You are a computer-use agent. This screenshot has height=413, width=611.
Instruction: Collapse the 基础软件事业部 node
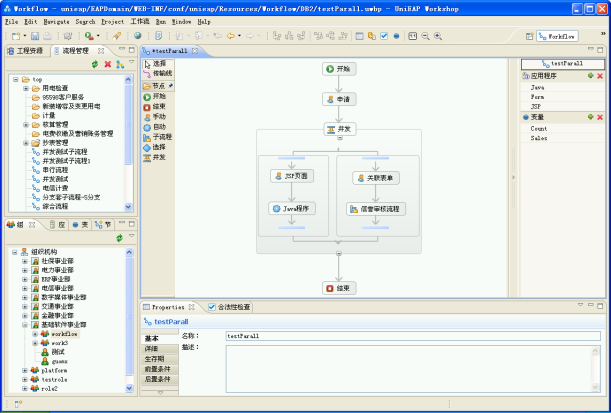[x=25, y=325]
